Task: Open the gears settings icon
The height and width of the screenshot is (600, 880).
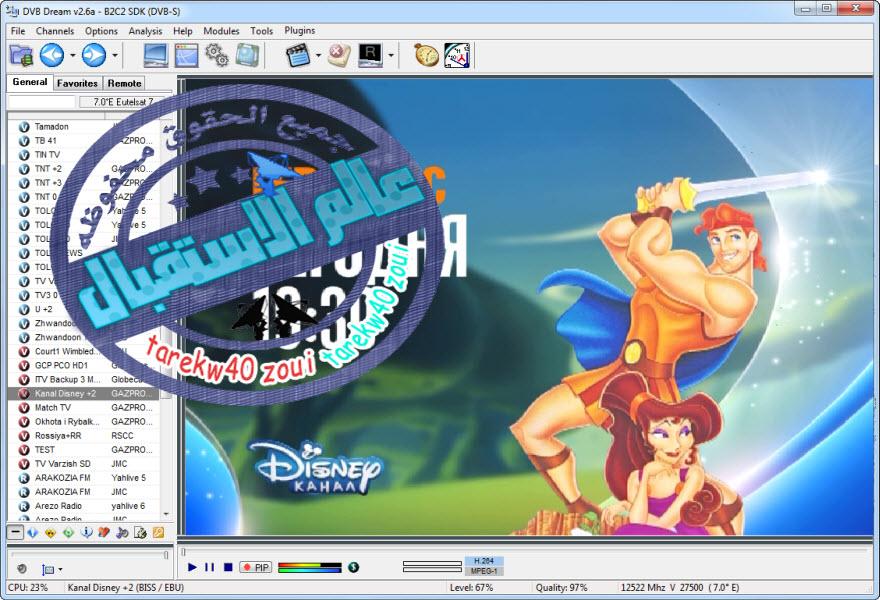Action: 217,55
